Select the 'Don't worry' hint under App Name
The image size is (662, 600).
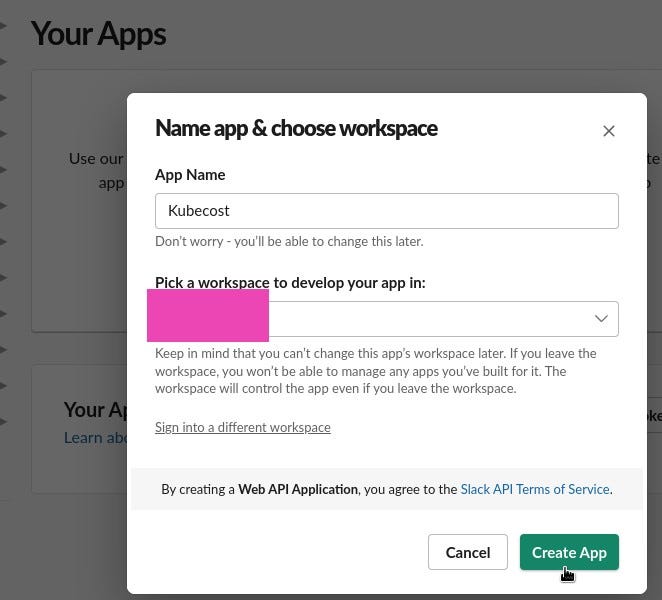click(289, 241)
